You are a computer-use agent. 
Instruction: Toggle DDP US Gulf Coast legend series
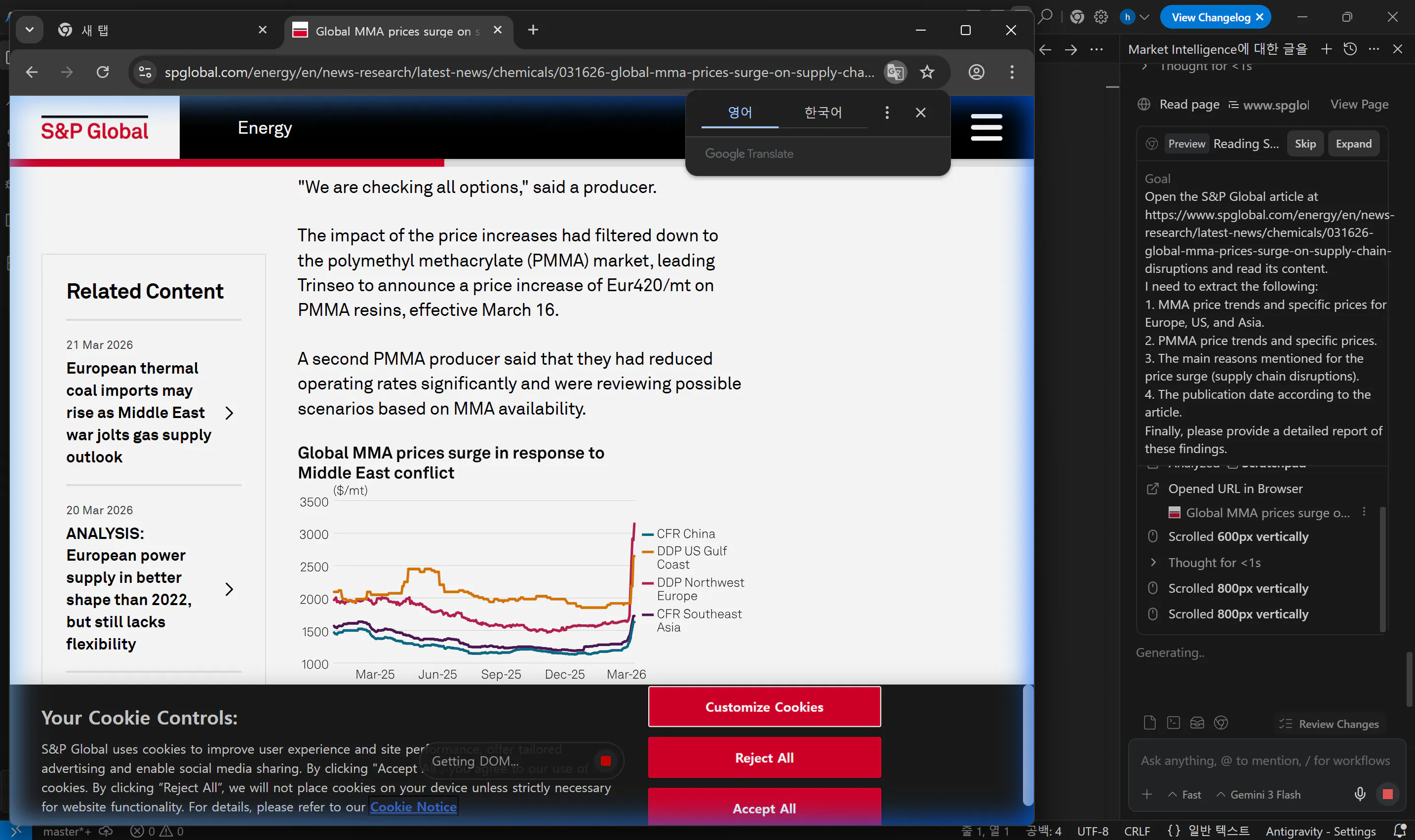[x=685, y=558]
